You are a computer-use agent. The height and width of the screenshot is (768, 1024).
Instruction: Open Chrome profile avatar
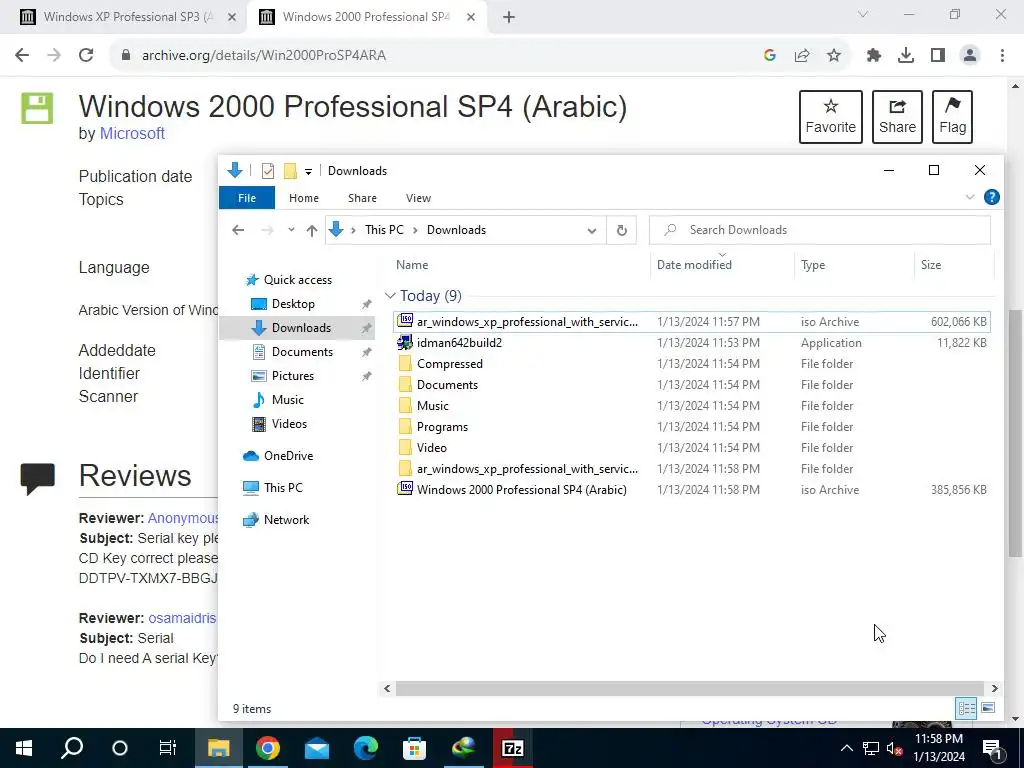tap(970, 56)
